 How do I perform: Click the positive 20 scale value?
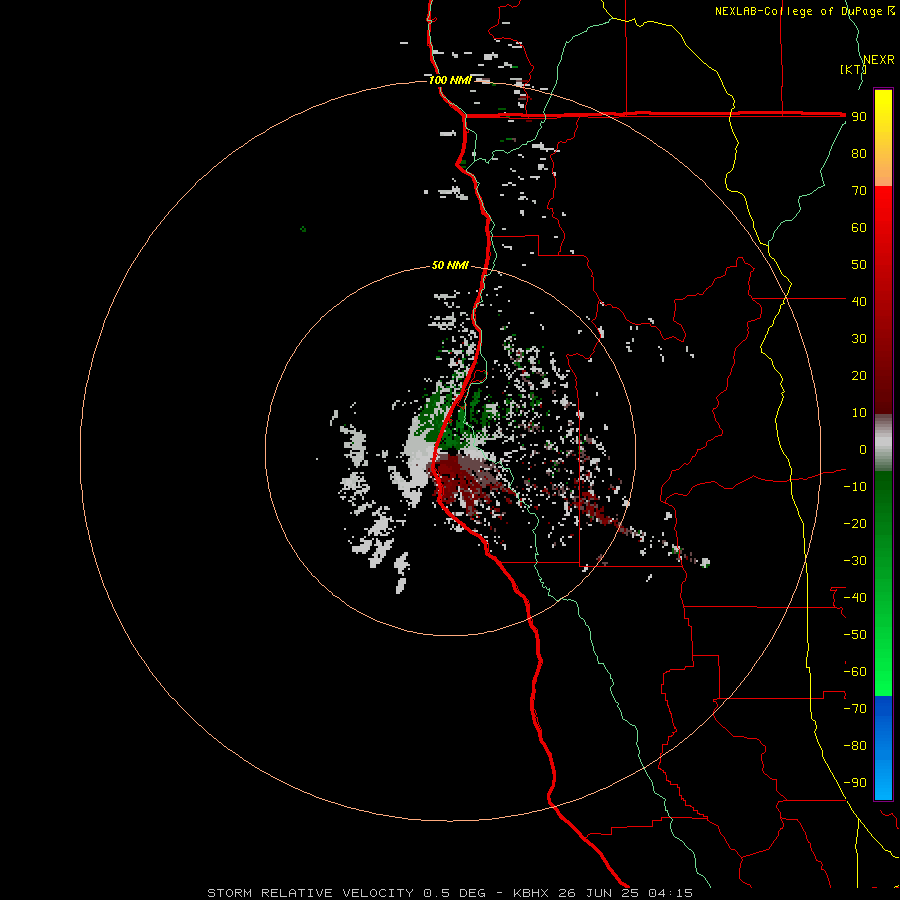pos(859,375)
